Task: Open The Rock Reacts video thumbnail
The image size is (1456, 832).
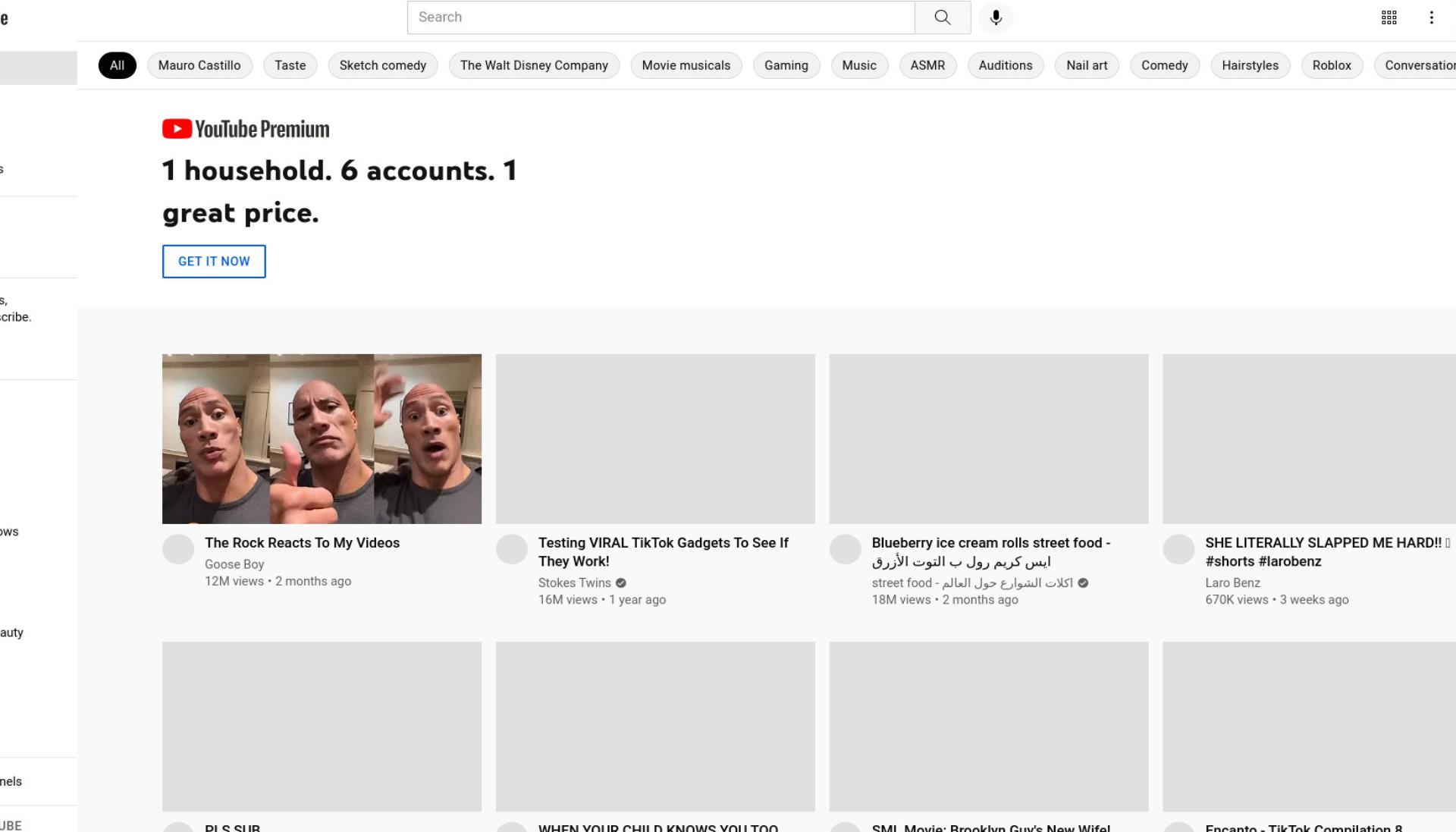Action: tap(322, 438)
